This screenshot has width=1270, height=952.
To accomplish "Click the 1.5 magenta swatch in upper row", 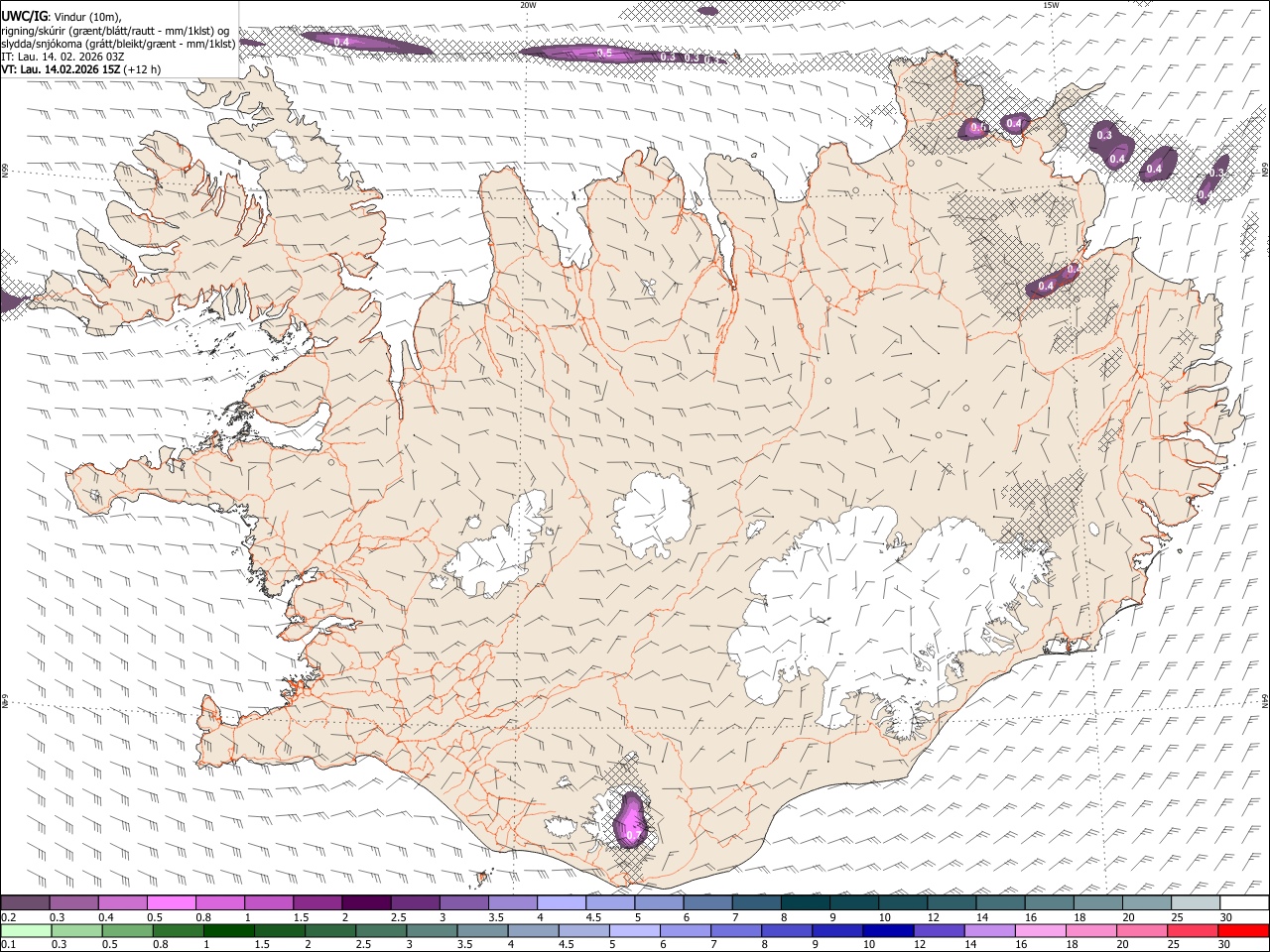I will pos(317,903).
